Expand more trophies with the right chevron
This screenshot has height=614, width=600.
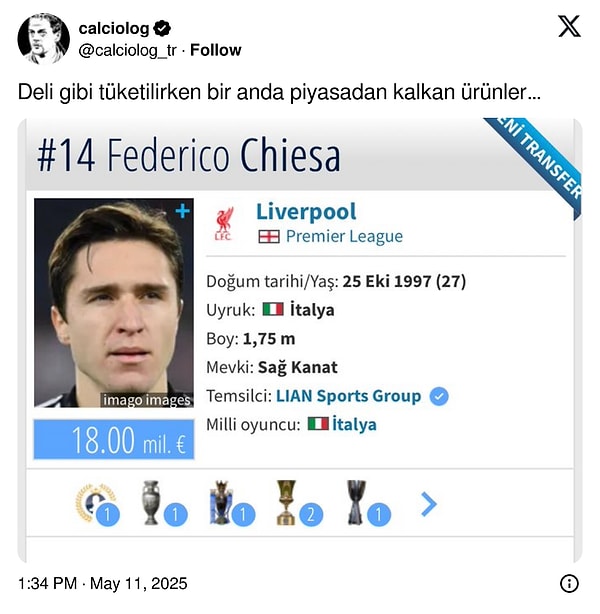[x=429, y=504]
